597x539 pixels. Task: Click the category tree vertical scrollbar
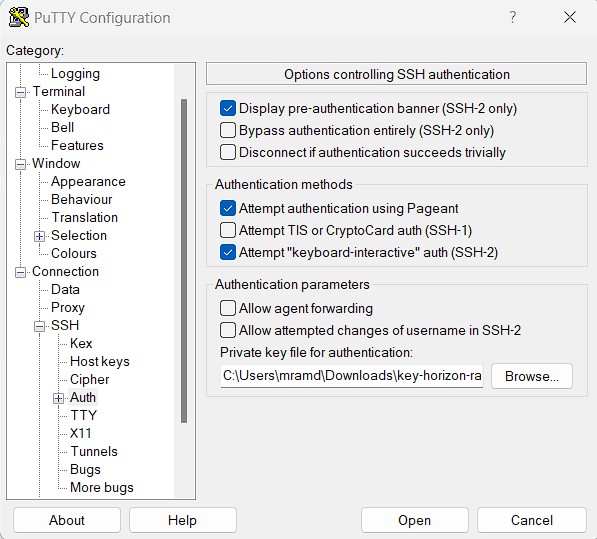tap(184, 261)
